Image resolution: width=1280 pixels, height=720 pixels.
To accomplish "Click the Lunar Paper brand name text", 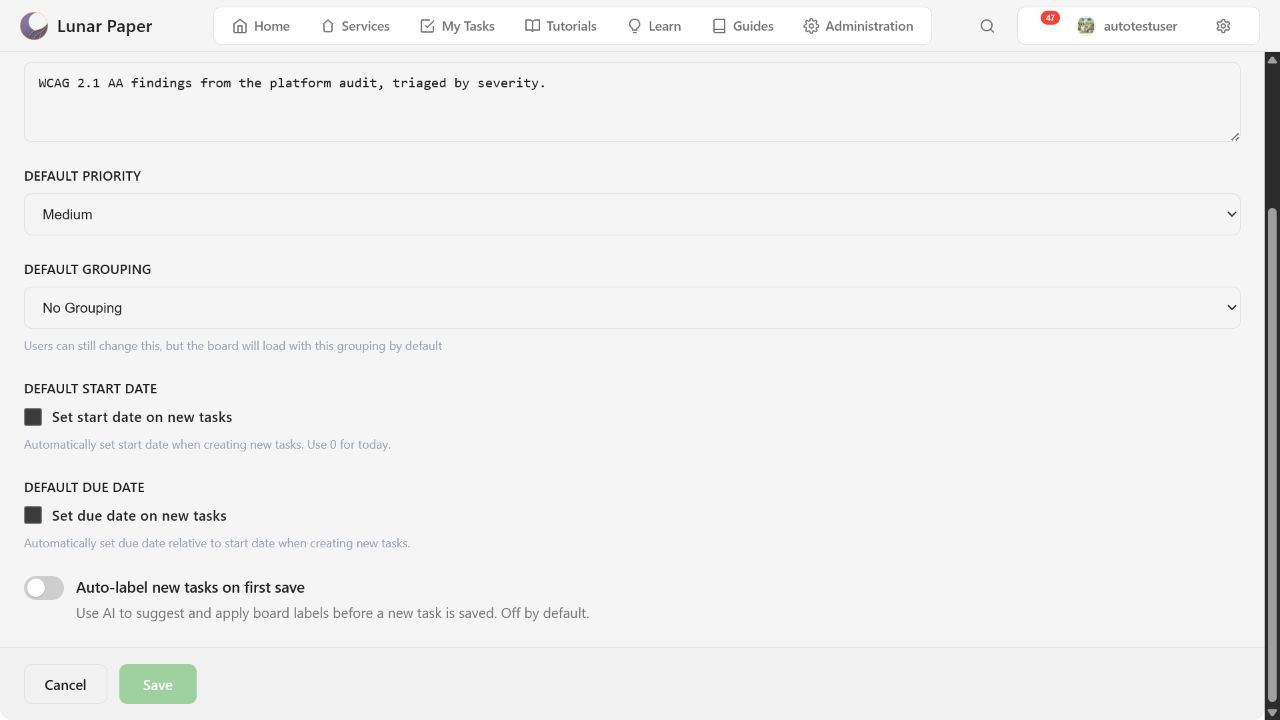I will (105, 26).
